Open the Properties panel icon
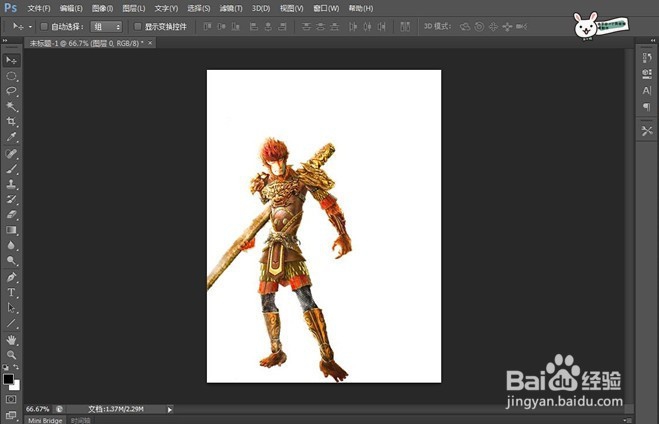Image resolution: width=659 pixels, height=424 pixels. click(647, 74)
